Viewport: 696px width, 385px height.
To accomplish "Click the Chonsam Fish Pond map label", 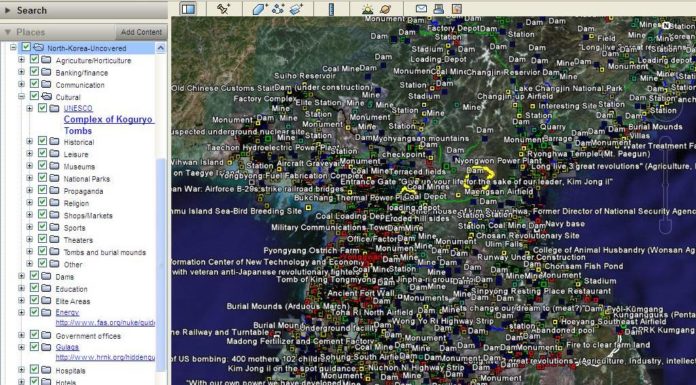I will tap(584, 266).
